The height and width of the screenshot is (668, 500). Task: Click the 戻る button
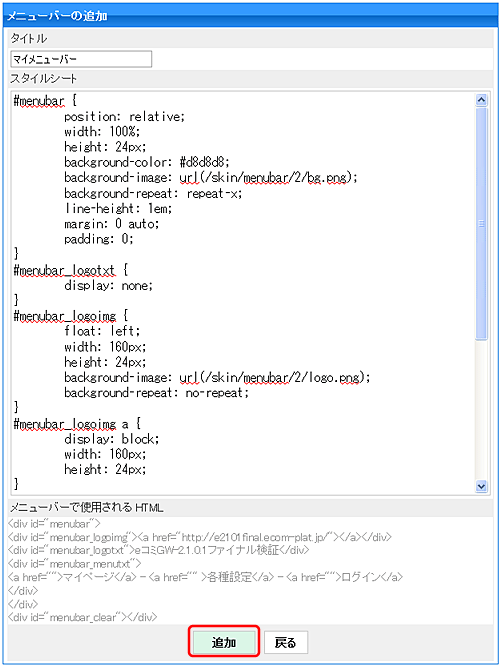285,642
